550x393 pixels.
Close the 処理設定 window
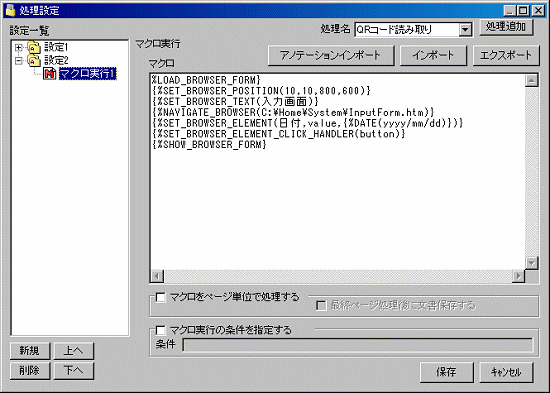point(538,11)
